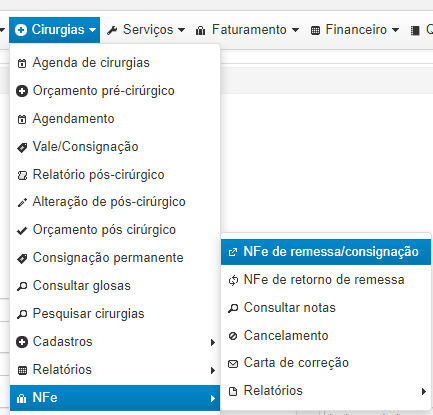Open the Serviços dropdown menu
Image resolution: width=433 pixels, height=415 pixels.
pyautogui.click(x=146, y=30)
